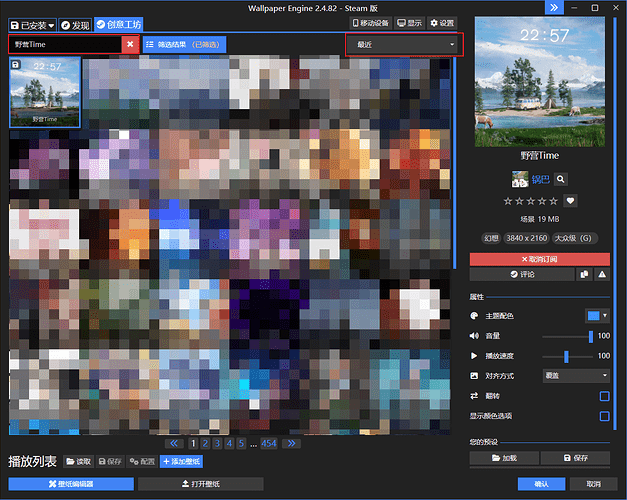Open 移动设备 (mobile devices) menu
The image size is (627, 500).
click(371, 23)
